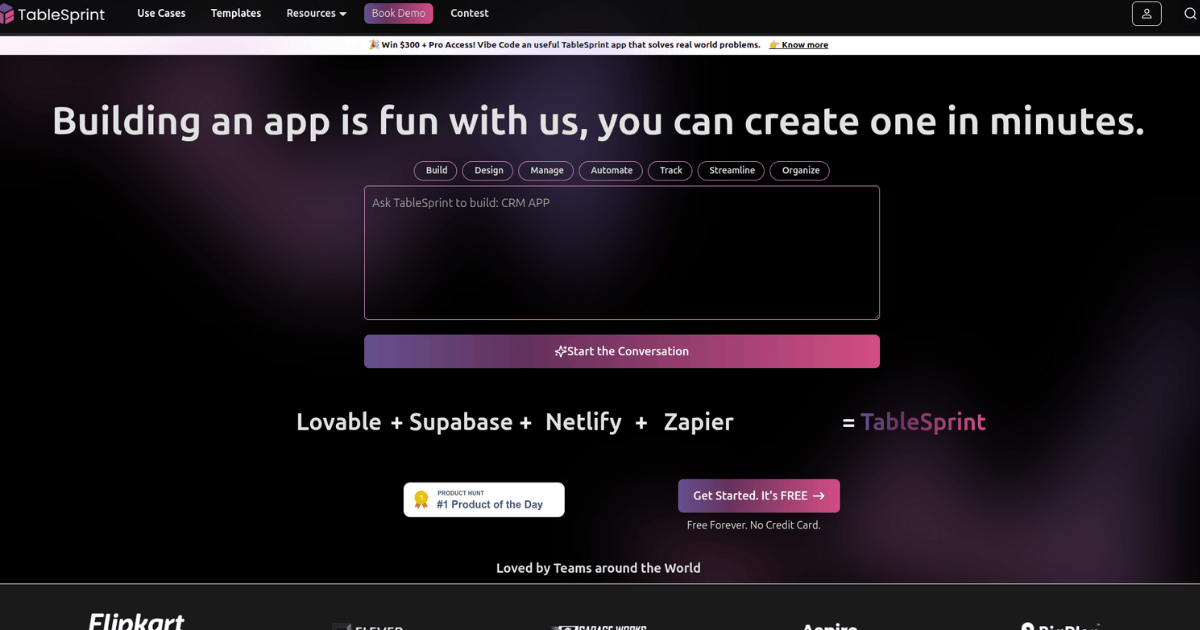Open the Use Cases menu item

pyautogui.click(x=161, y=13)
